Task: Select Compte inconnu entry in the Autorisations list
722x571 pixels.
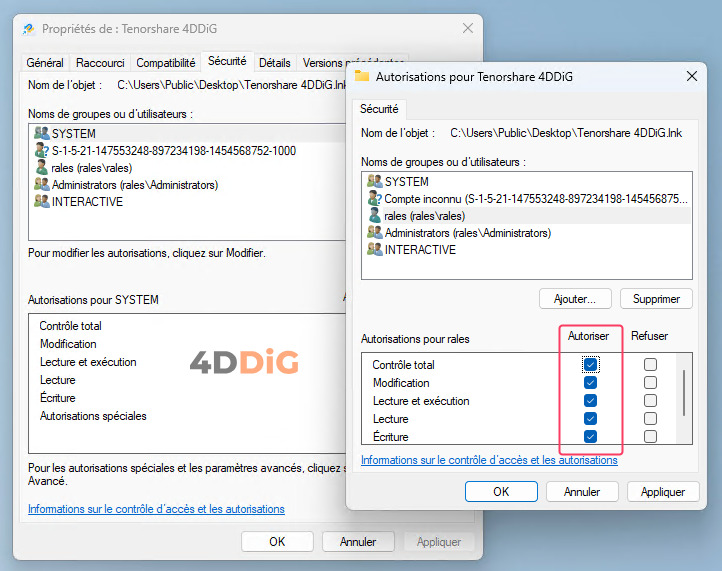Action: click(527, 198)
